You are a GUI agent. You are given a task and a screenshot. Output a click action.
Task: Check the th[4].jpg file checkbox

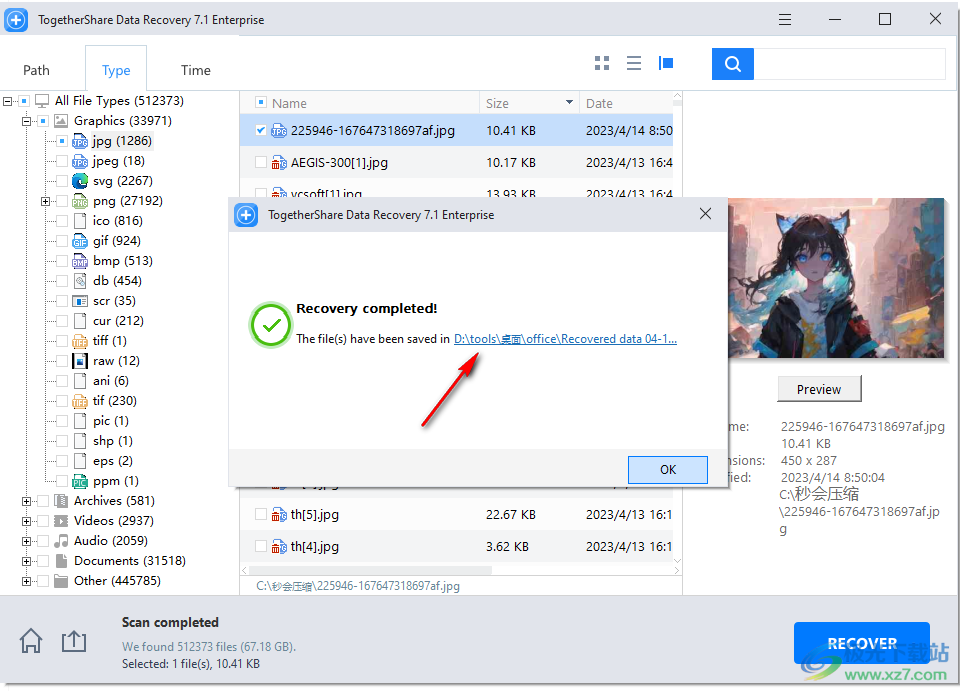pos(261,546)
